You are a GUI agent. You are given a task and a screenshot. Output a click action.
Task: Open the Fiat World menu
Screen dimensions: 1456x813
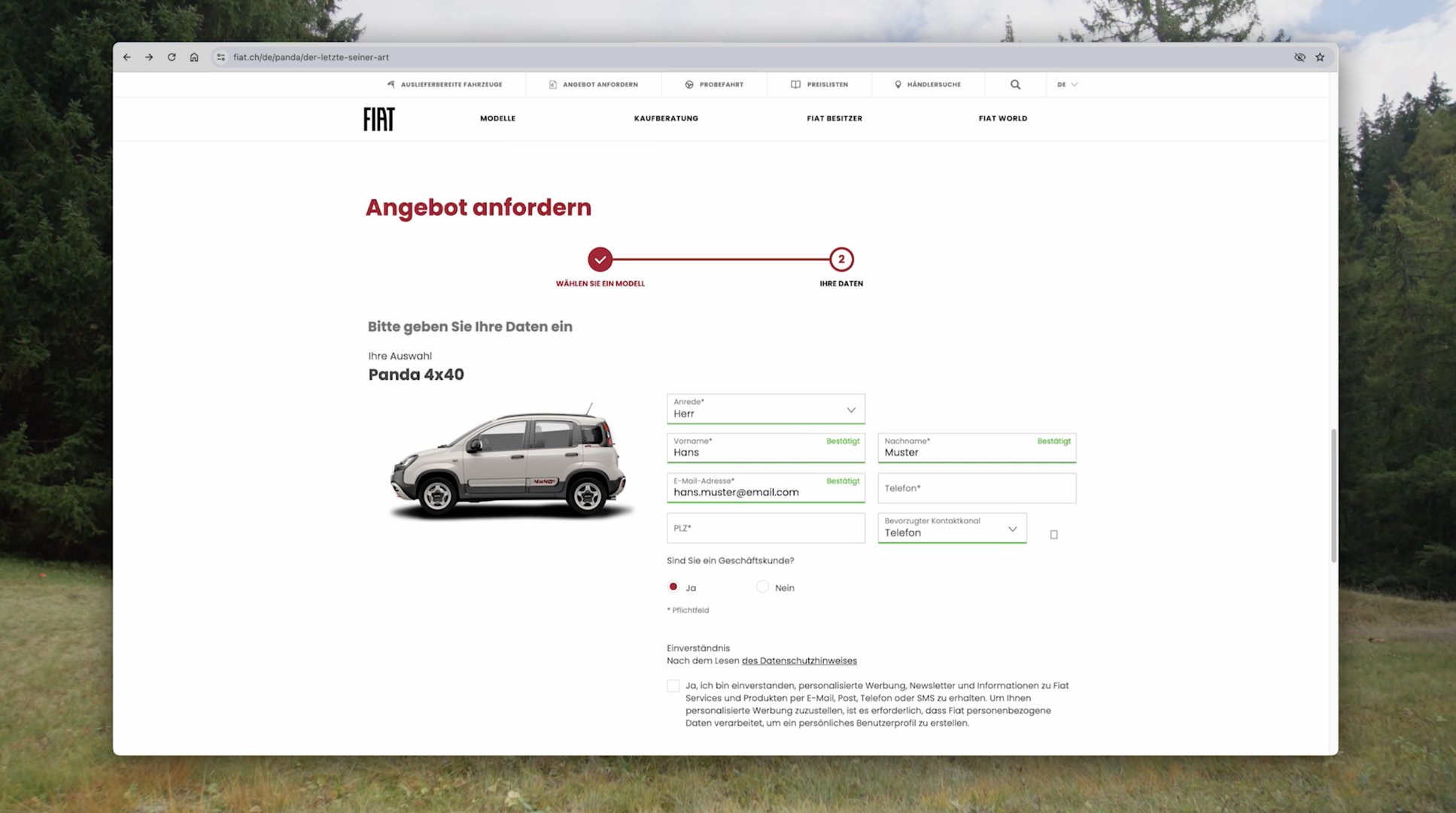(1003, 118)
